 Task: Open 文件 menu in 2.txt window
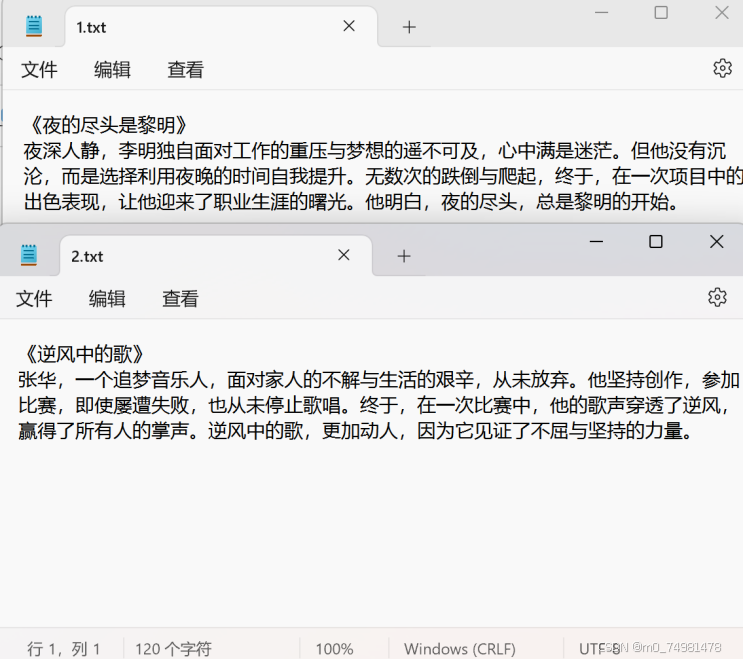click(34, 298)
